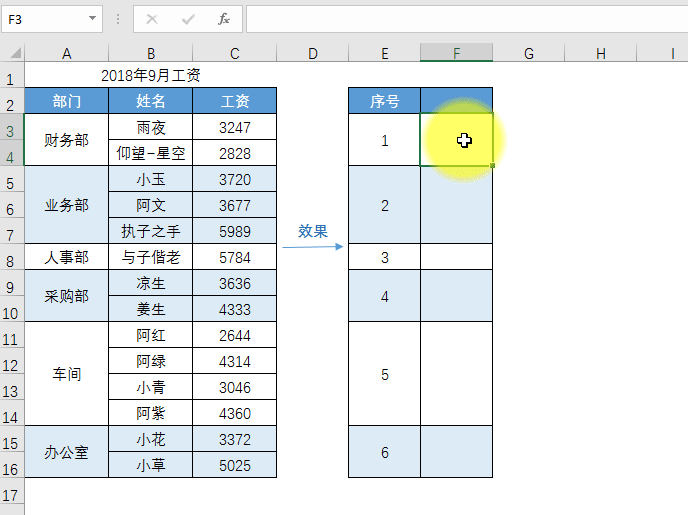Select merged sequence cell with 1

384,140
